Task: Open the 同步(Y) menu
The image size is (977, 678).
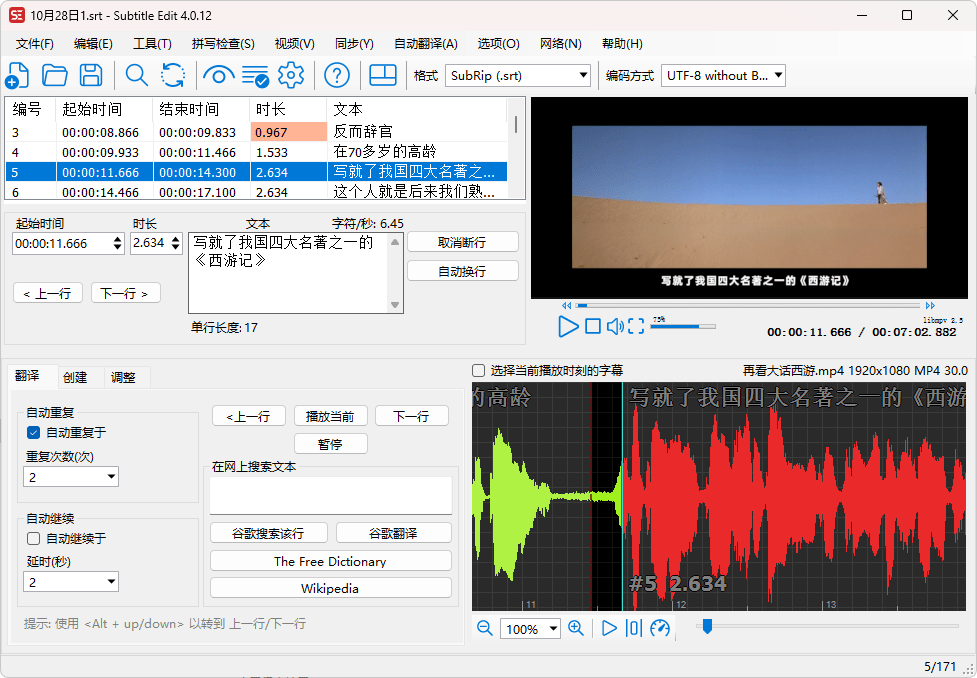Action: tap(354, 44)
